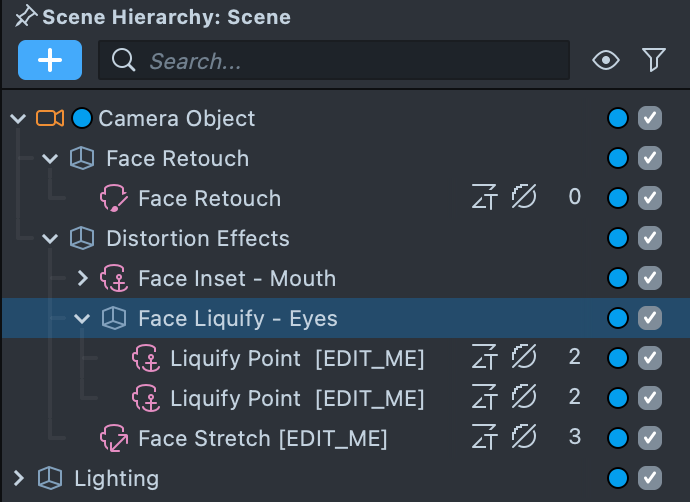The height and width of the screenshot is (502, 690).
Task: Click the pin icon beside Scene Hierarchy
Action: (x=25, y=16)
